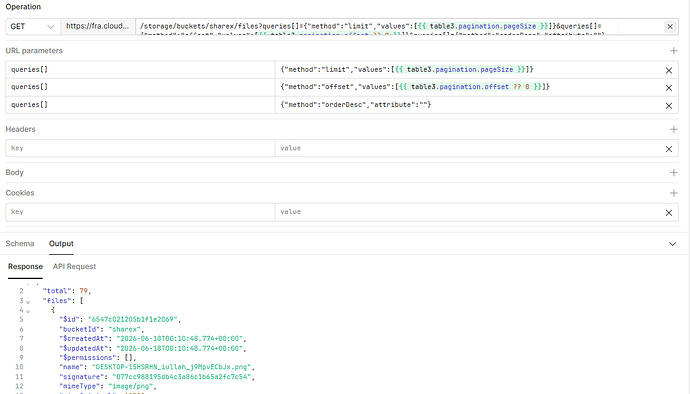Screen dimensions: 690x394
Task: Delete the offset queries[] parameter row
Action: [668, 88]
